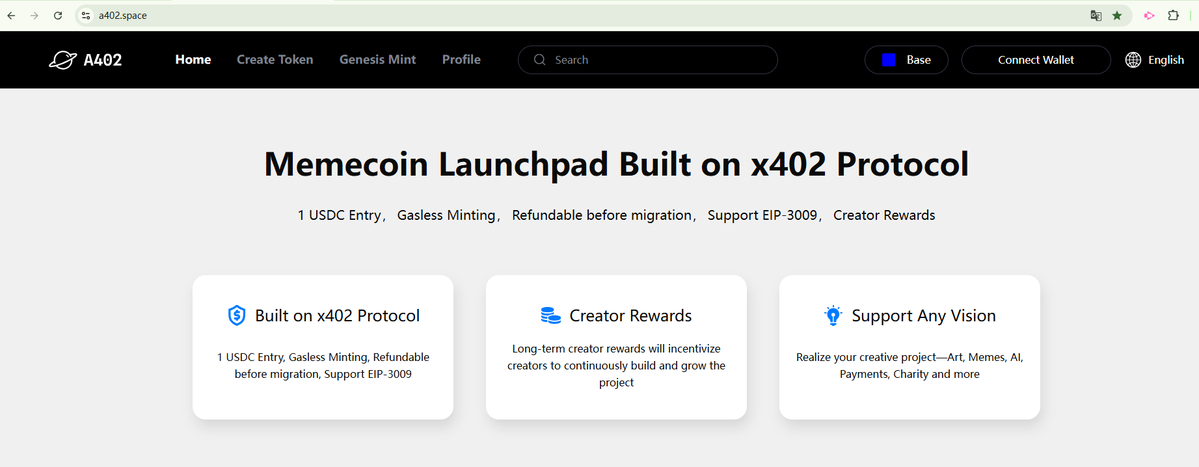Click "Long-term creator rewards" description text
Image resolution: width=1199 pixels, height=467 pixels.
tap(616, 365)
